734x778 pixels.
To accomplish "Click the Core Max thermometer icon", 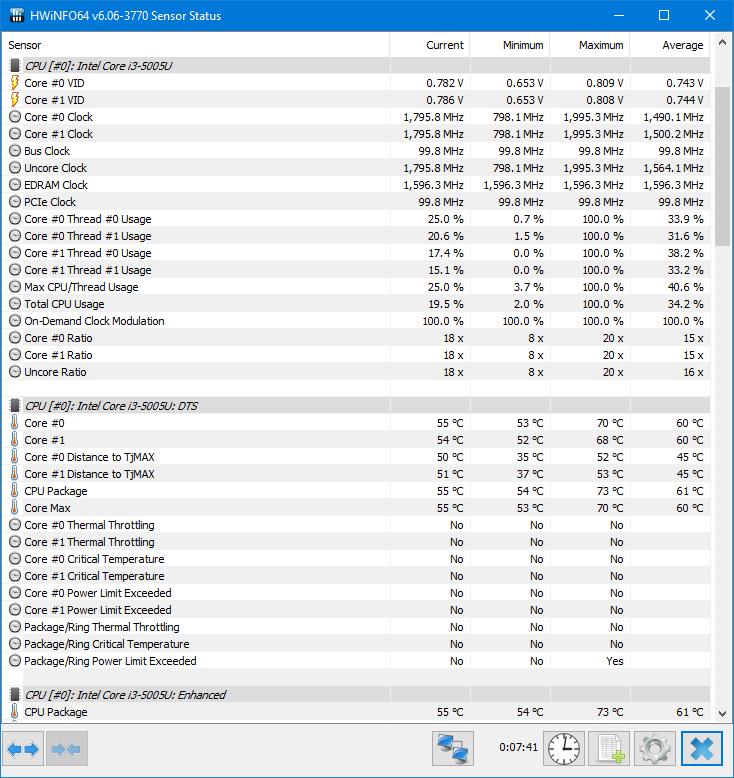I will (14, 508).
